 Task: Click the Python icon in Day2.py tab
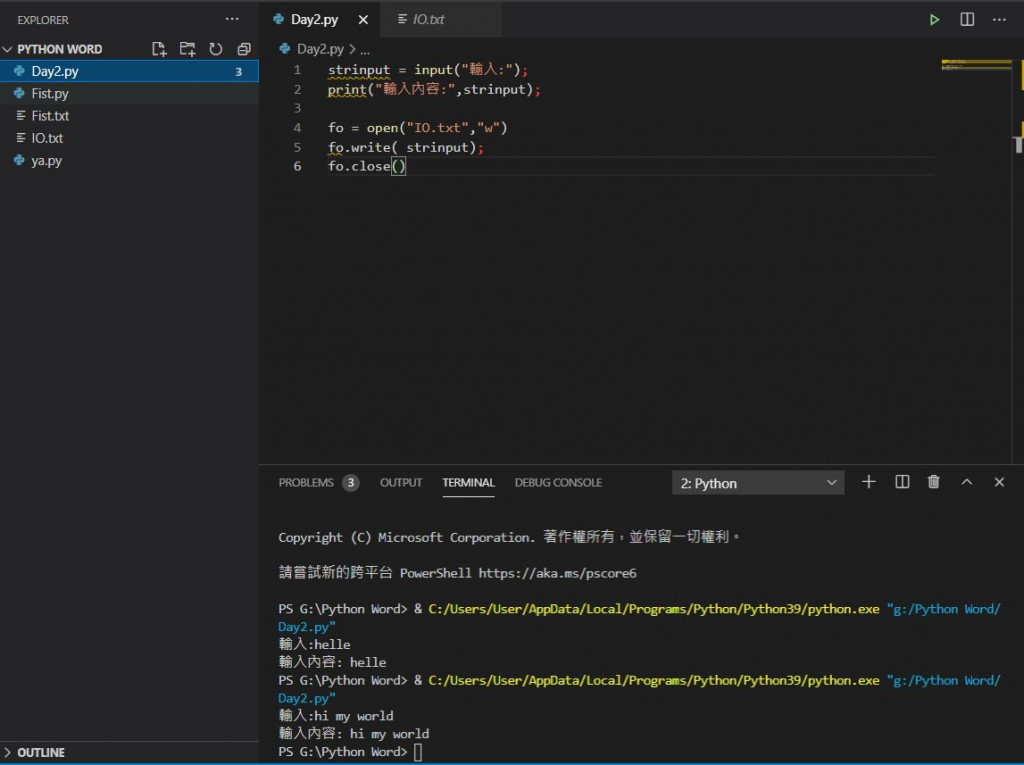(279, 19)
